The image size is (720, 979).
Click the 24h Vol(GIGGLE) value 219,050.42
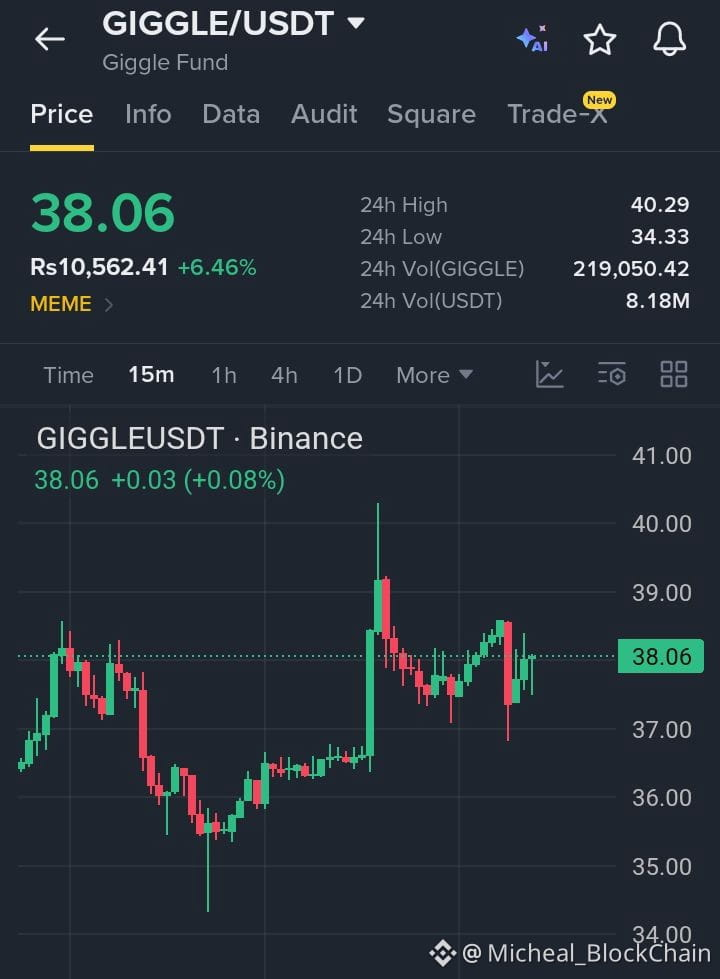[x=631, y=268]
